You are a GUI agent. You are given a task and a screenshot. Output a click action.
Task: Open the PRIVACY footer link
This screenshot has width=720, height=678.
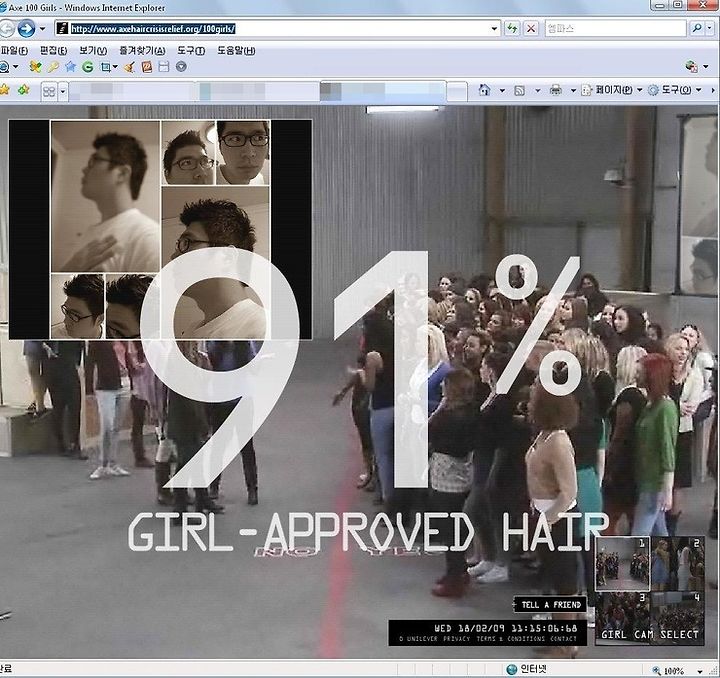456,639
